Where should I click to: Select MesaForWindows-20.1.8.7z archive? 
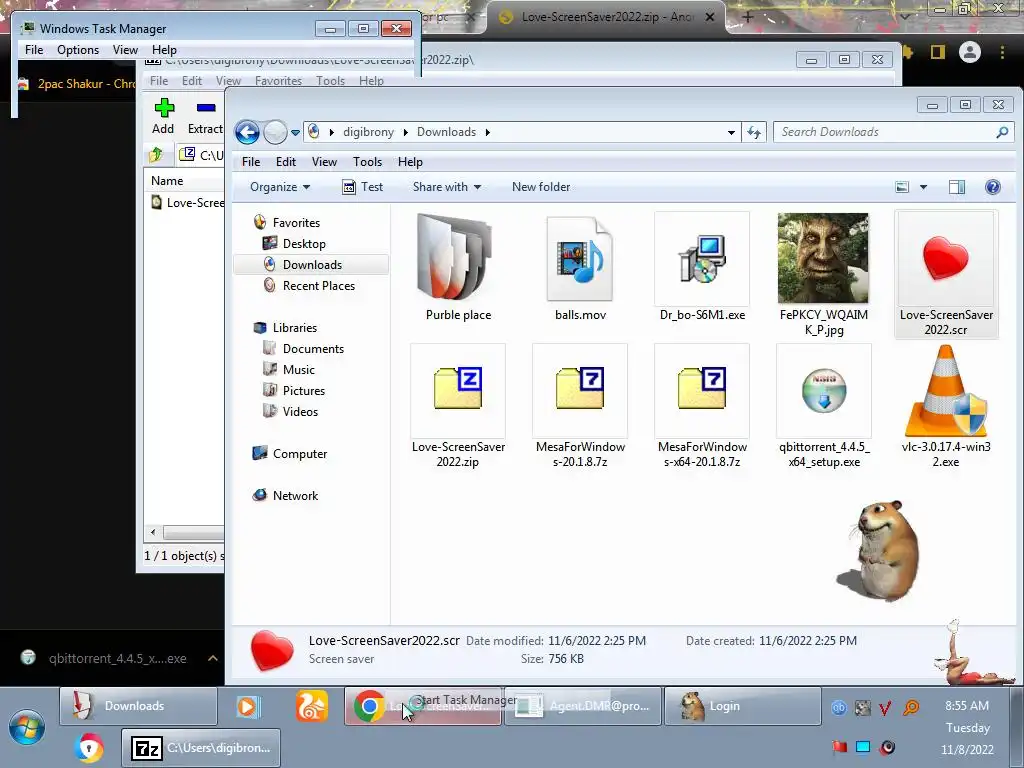click(x=580, y=406)
